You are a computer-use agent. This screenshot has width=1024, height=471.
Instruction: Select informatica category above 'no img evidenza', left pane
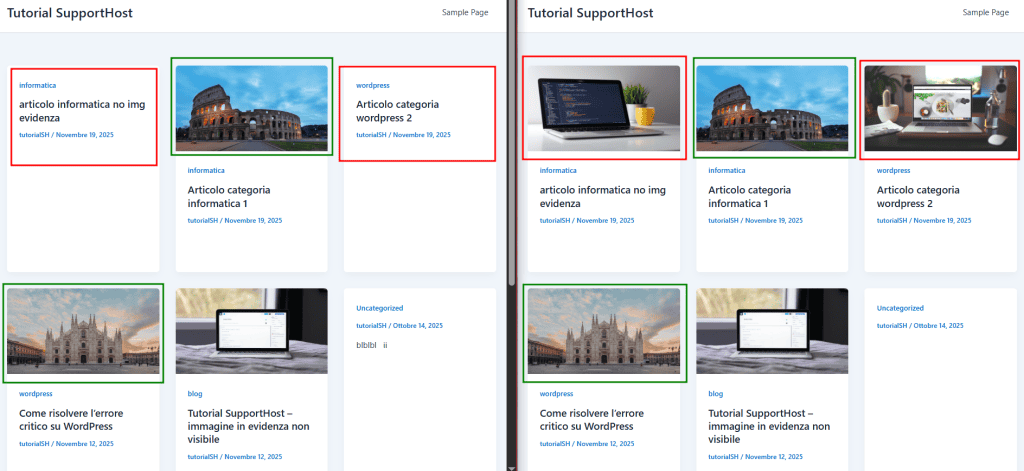(38, 85)
